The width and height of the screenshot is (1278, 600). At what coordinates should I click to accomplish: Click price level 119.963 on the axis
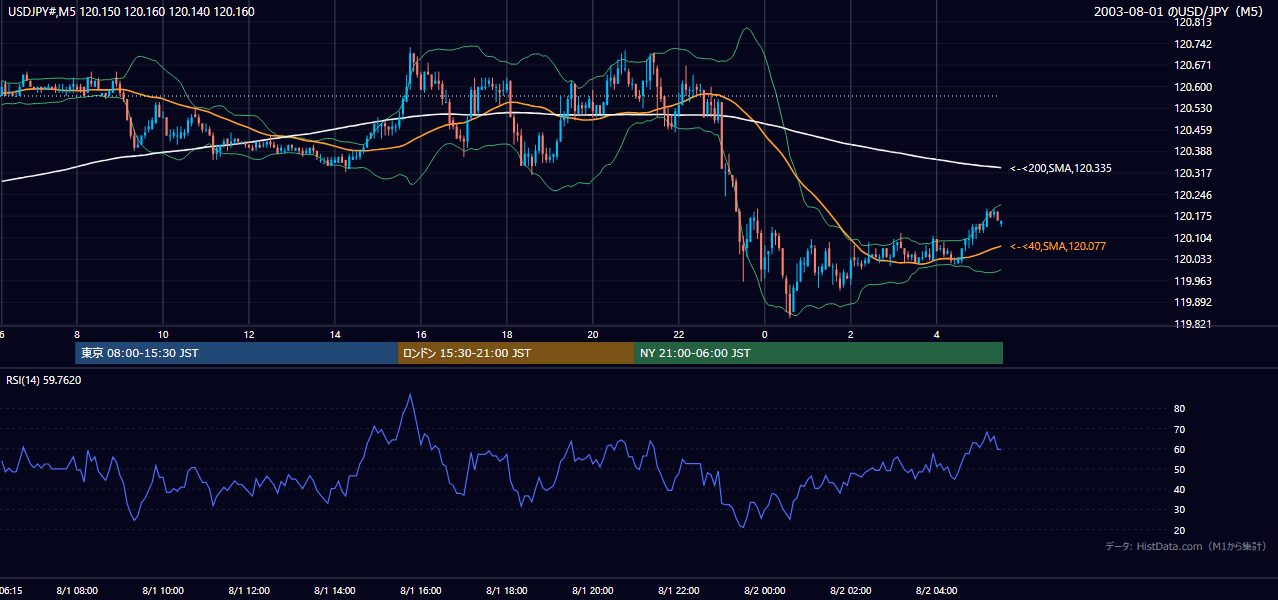[x=1194, y=281]
